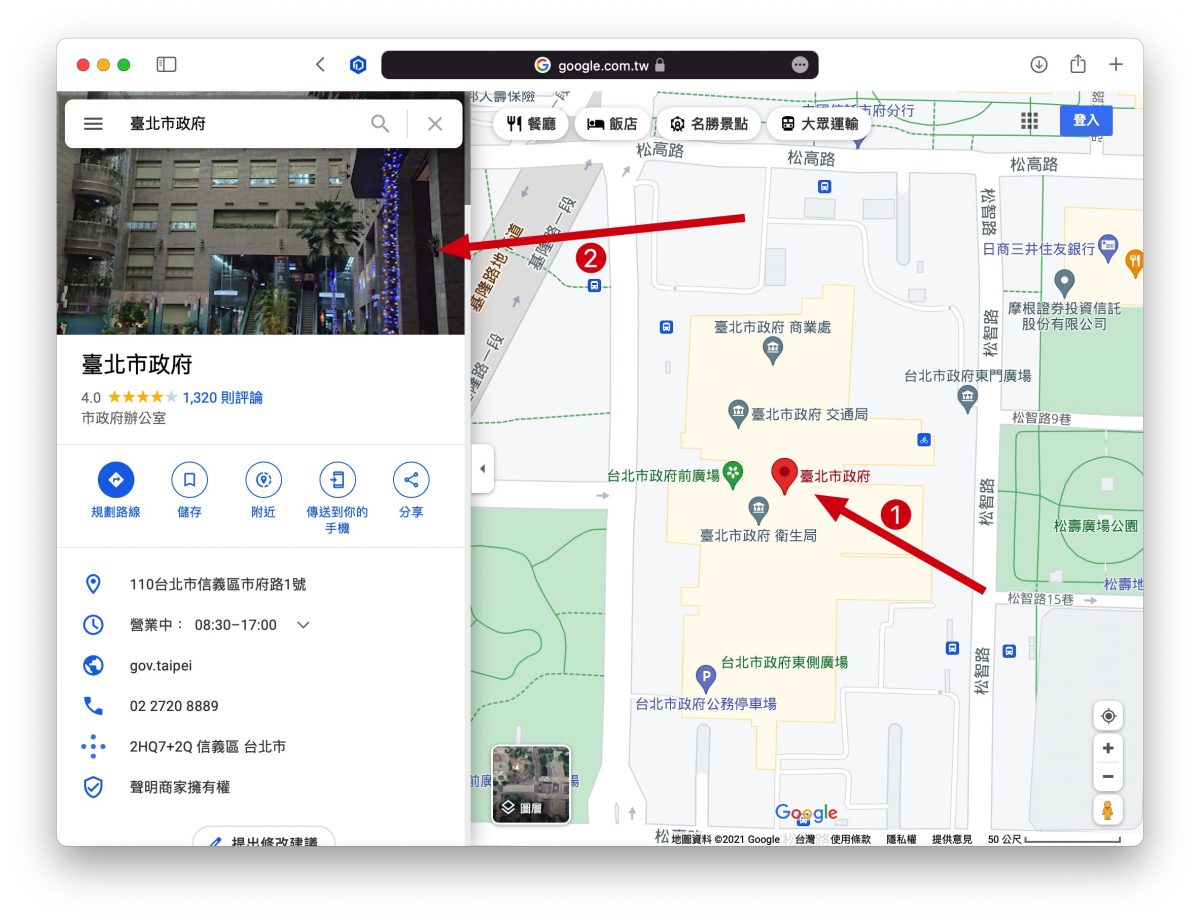Click the 規劃路線 directions icon

tap(116, 480)
